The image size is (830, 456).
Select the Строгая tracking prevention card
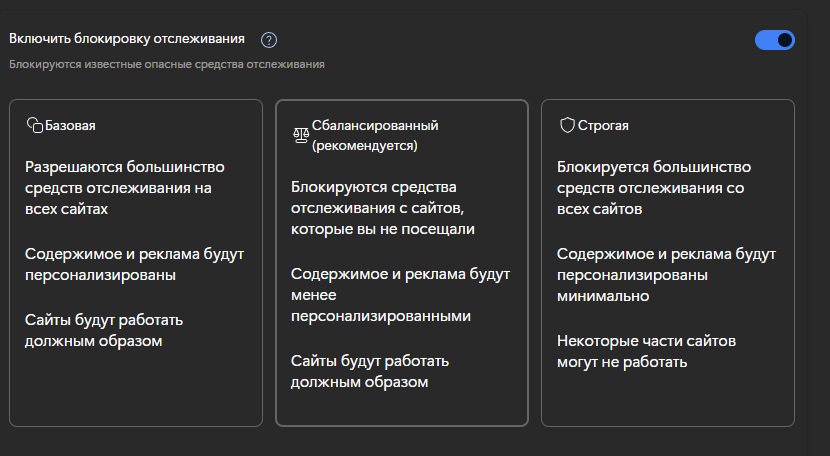pyautogui.click(x=667, y=263)
